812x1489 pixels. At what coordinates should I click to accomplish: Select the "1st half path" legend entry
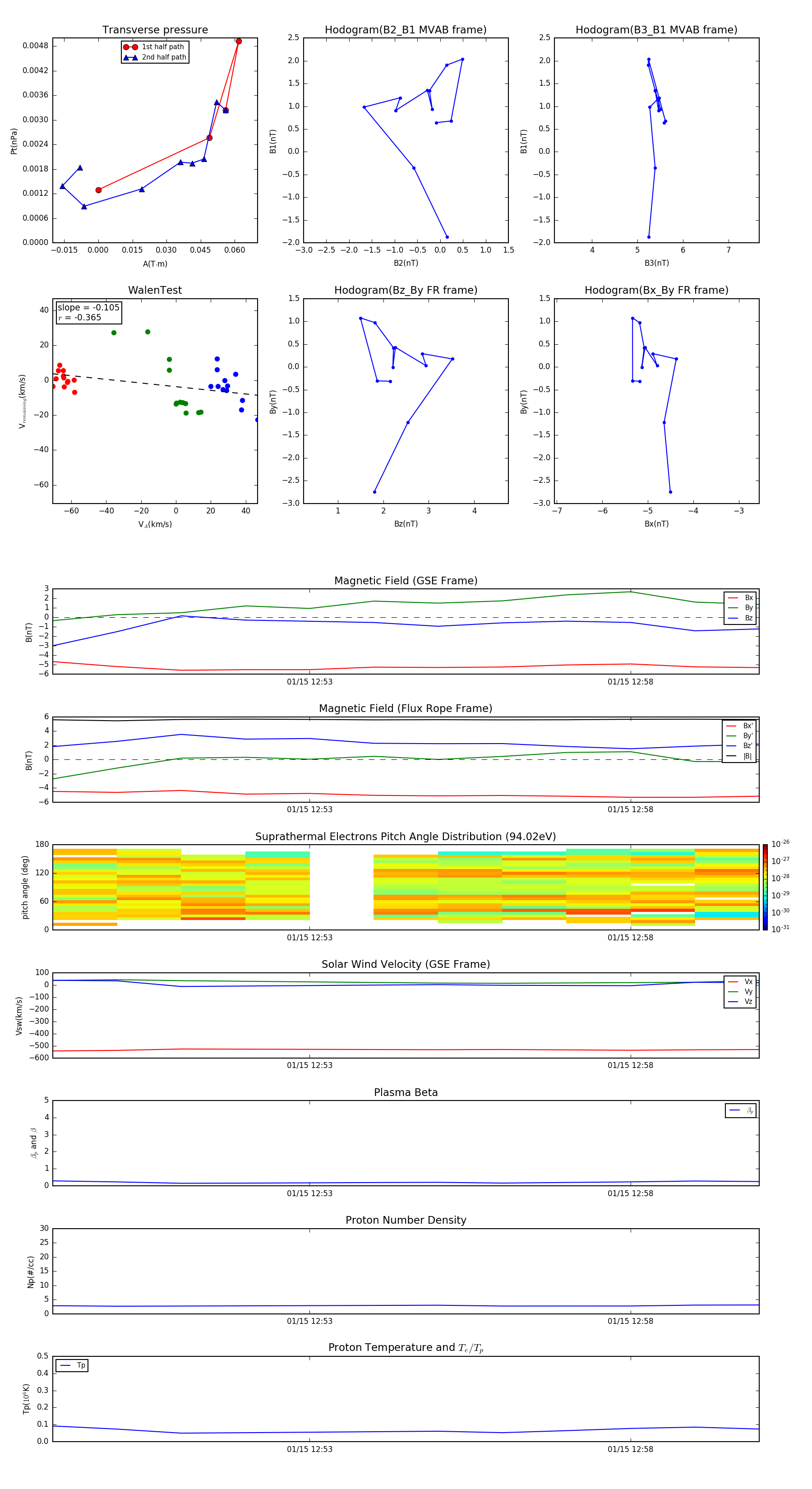tap(154, 47)
